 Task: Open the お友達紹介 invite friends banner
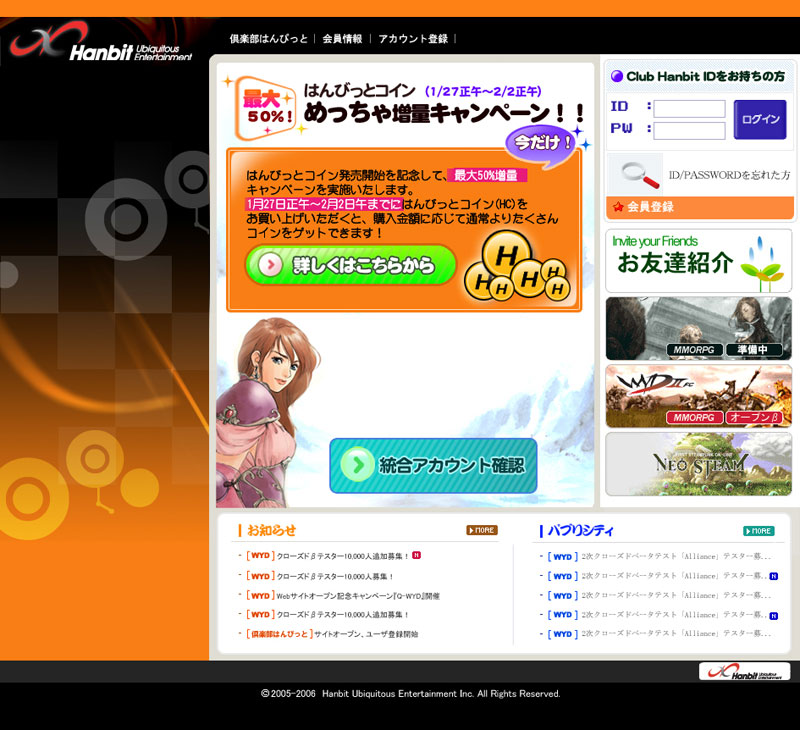point(698,261)
